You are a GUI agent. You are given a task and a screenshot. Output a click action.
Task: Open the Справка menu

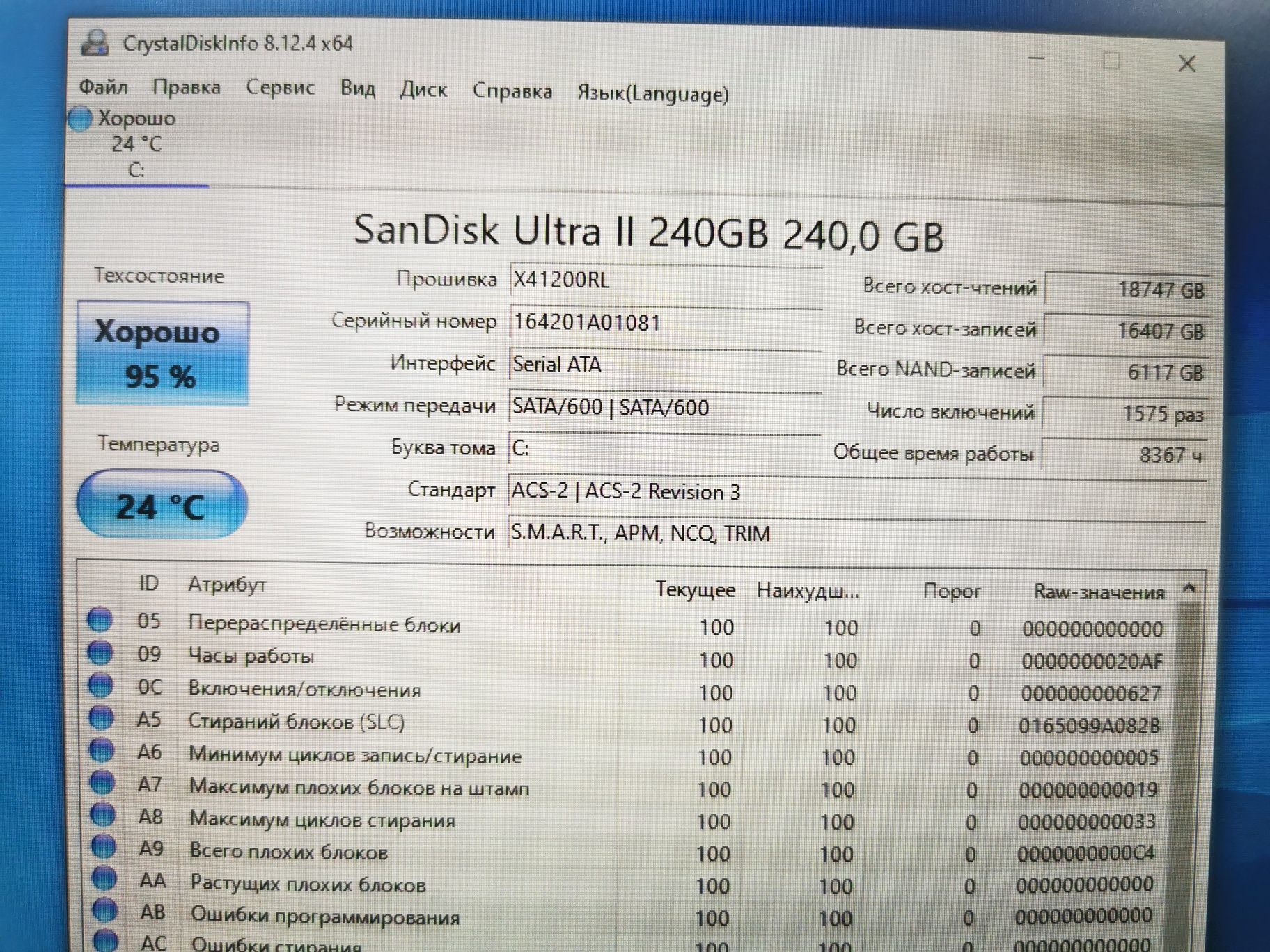click(x=512, y=91)
